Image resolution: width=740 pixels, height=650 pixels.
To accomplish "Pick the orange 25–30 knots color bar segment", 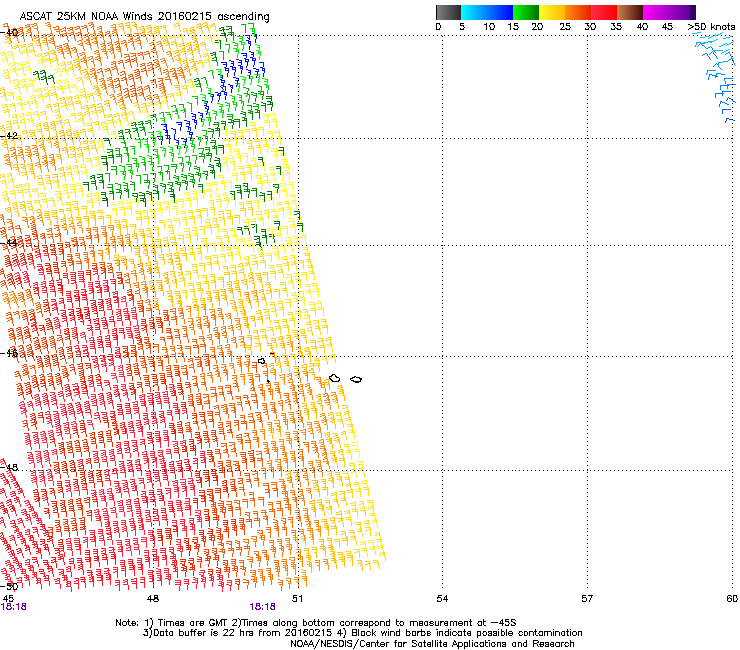I will (578, 12).
